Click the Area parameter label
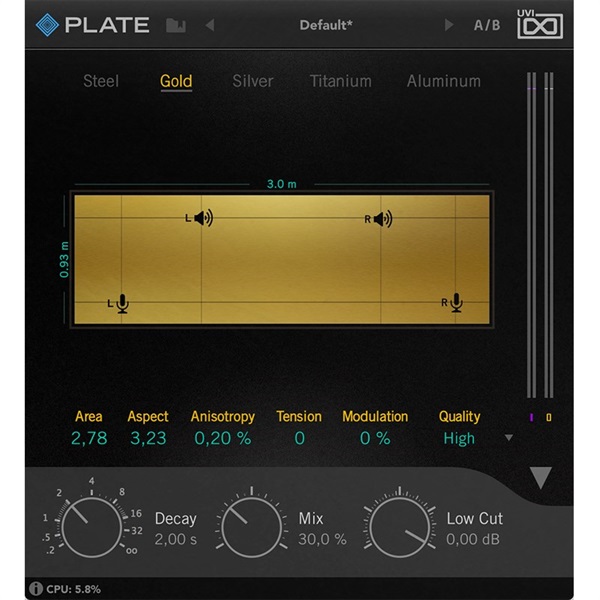This screenshot has height=600, width=600. coord(89,416)
